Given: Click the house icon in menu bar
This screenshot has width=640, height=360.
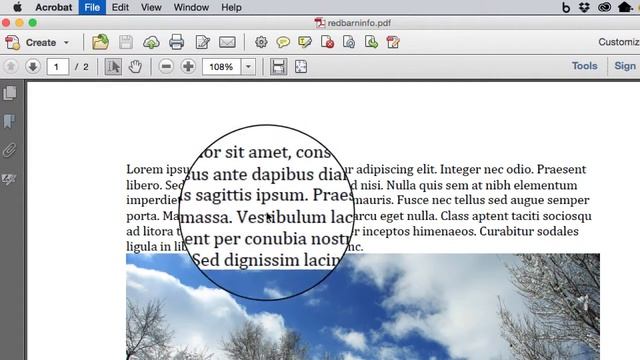Looking at the screenshot, I should coord(625,7).
